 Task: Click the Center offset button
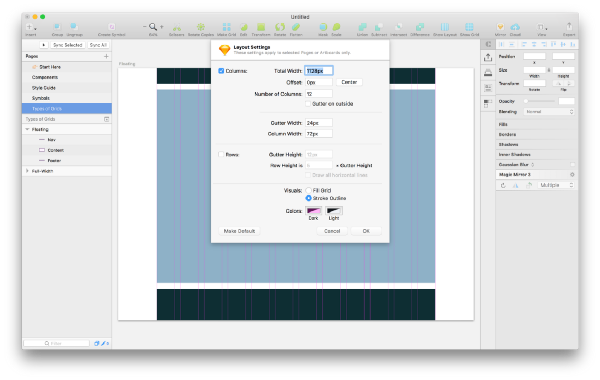pos(349,82)
